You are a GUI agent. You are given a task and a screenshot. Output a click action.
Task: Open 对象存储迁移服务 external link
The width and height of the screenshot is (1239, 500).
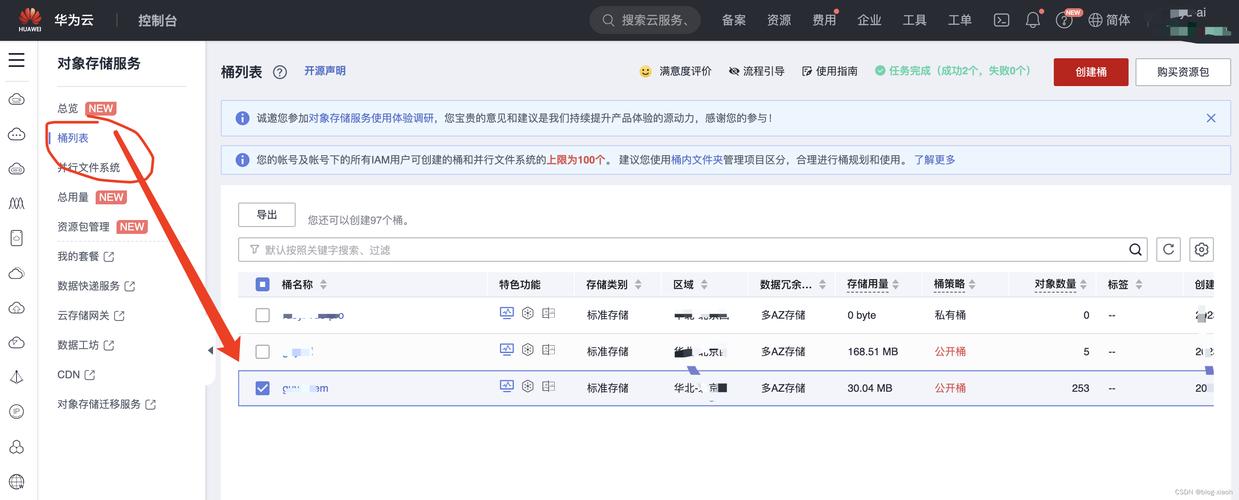[107, 404]
